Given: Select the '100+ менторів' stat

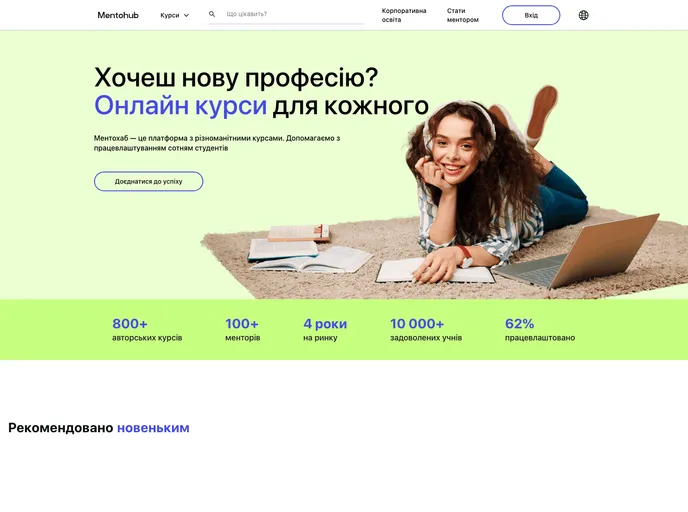Looking at the screenshot, I should pos(242,329).
